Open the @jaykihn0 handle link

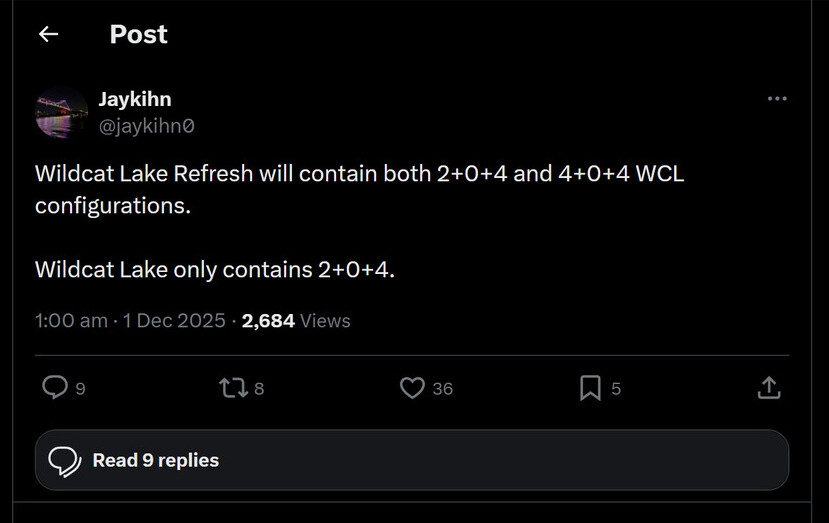pos(146,126)
